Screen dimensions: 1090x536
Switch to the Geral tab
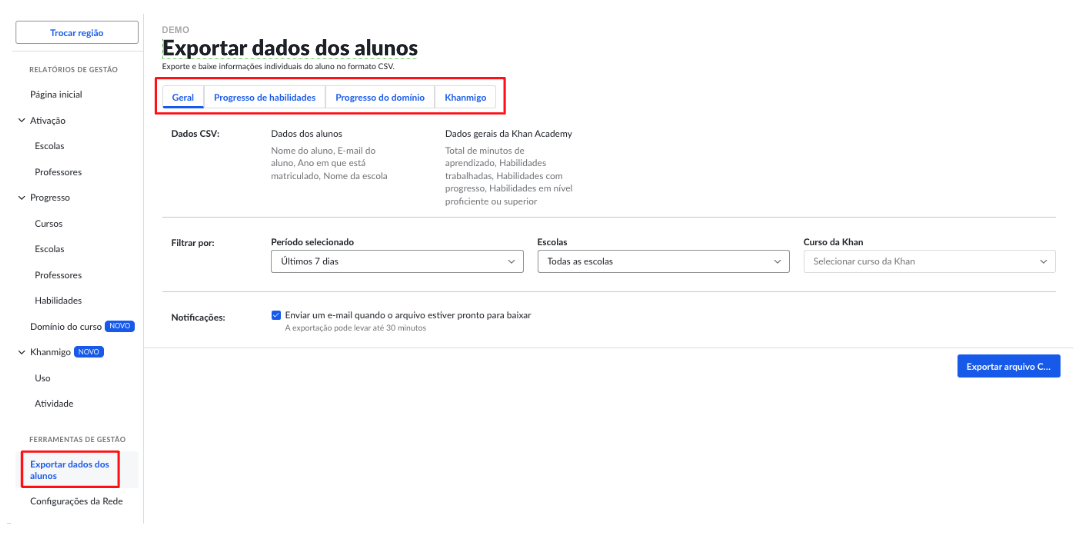[x=183, y=97]
